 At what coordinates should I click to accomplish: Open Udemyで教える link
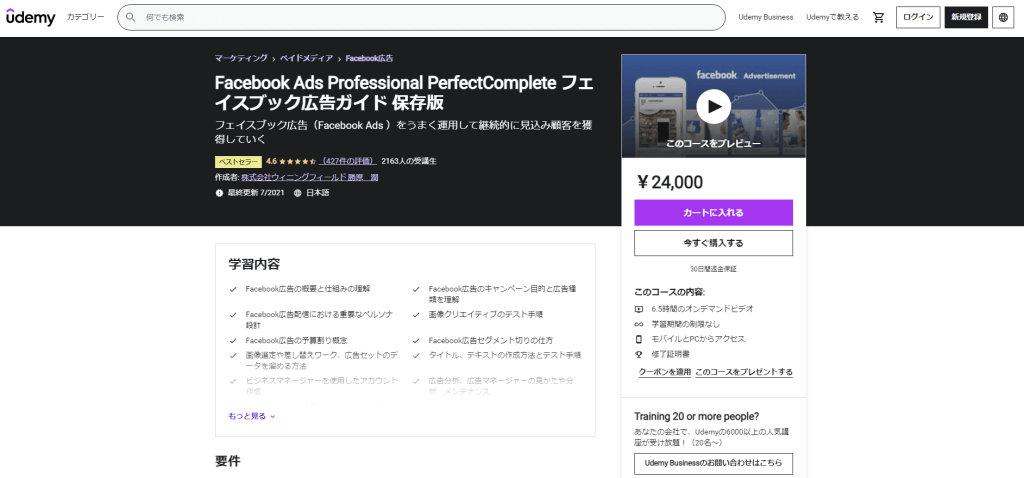click(x=833, y=18)
